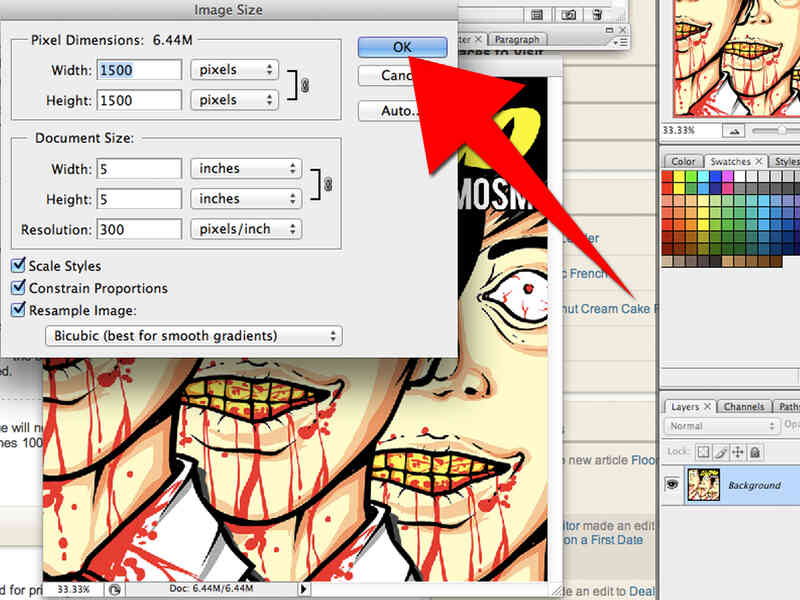Screen dimensions: 800x600
Task: Open the document Width inches dropdown
Action: click(x=246, y=169)
